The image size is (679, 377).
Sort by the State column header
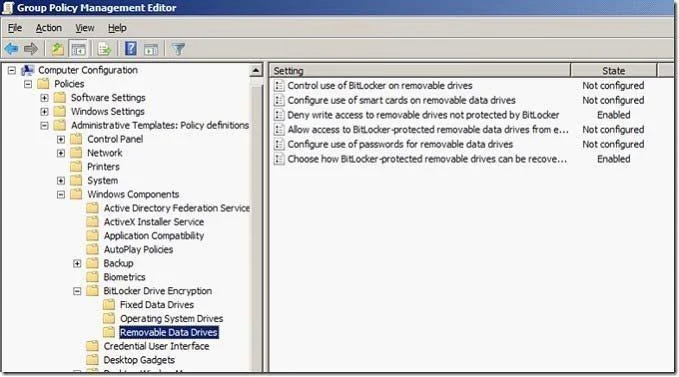(x=614, y=71)
